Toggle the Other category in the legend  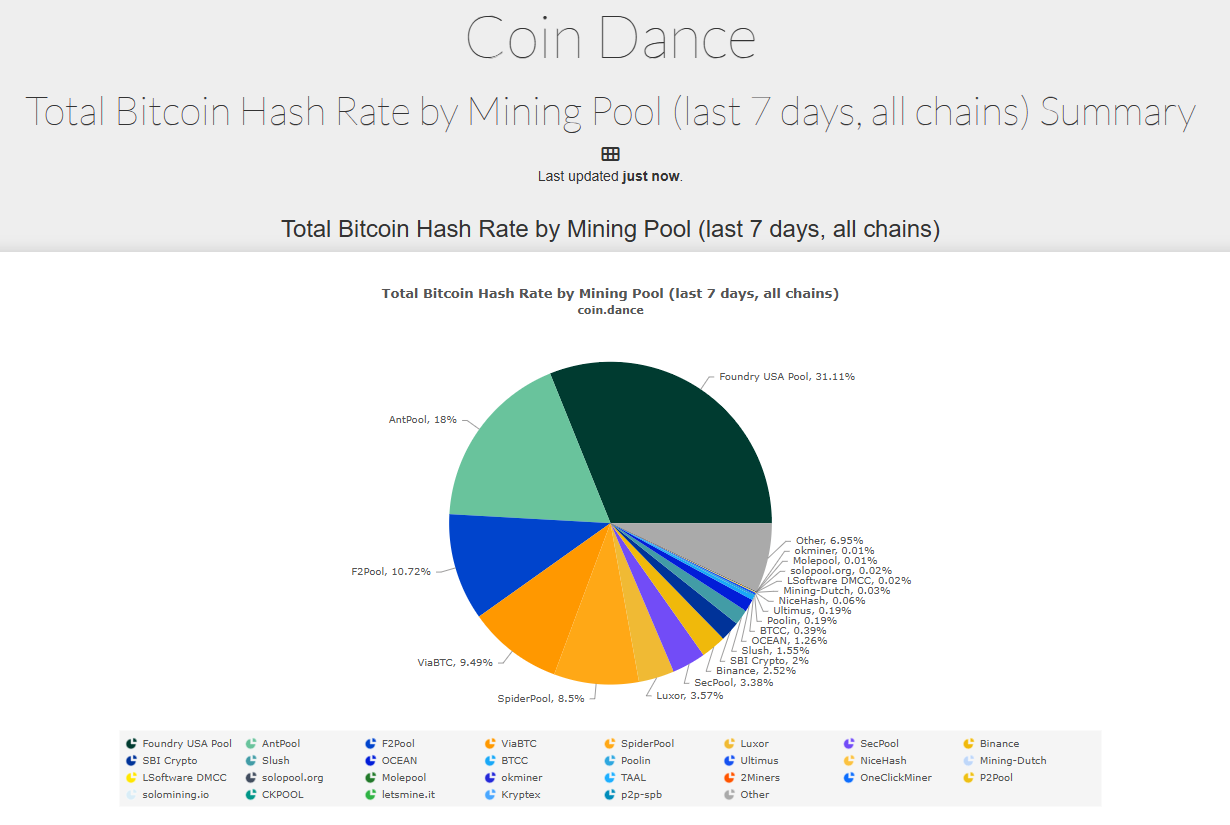point(729,794)
